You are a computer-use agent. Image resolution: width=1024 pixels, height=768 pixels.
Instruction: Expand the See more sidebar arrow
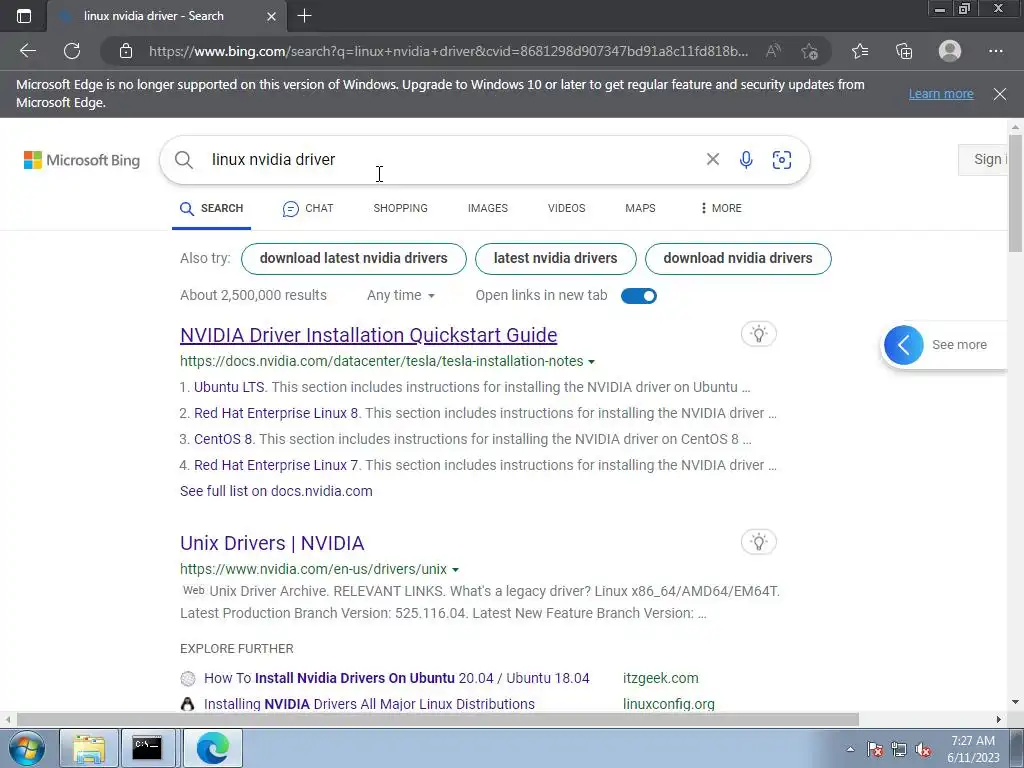click(x=904, y=345)
